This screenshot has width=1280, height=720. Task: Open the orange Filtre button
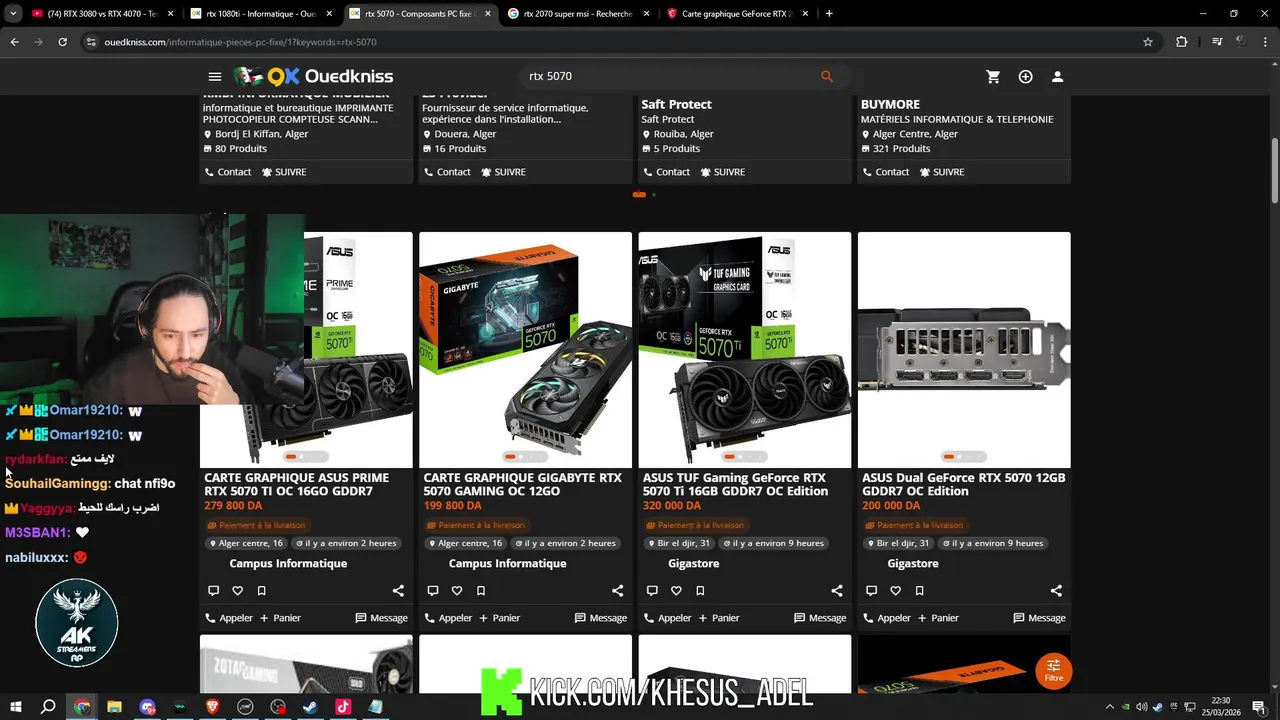coord(1053,670)
